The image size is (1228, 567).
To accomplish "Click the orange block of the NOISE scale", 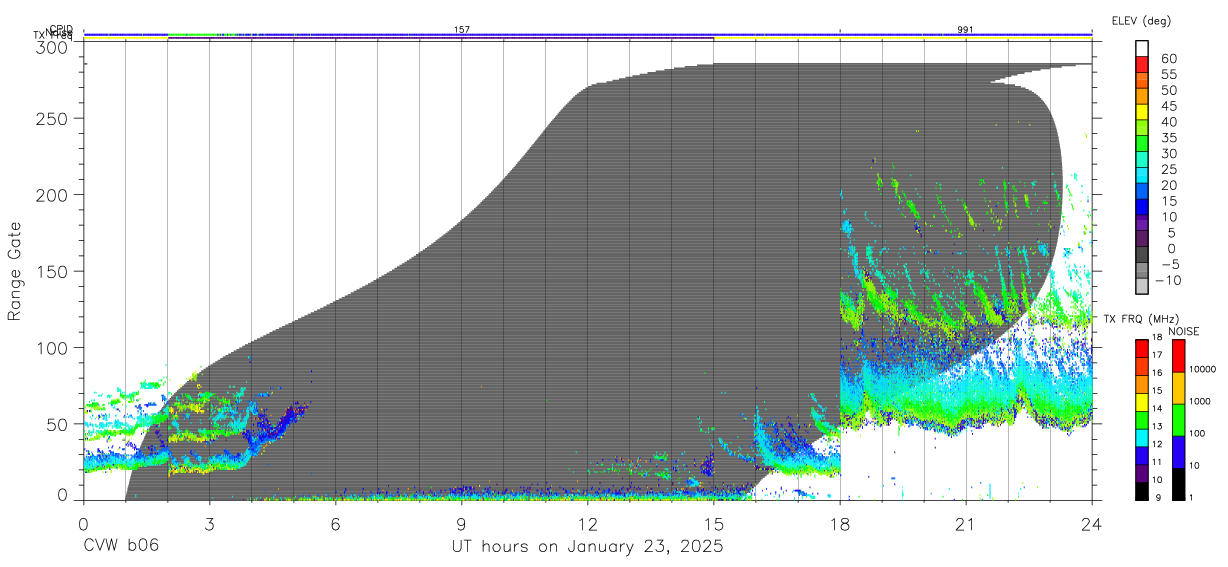I will (x=1179, y=388).
